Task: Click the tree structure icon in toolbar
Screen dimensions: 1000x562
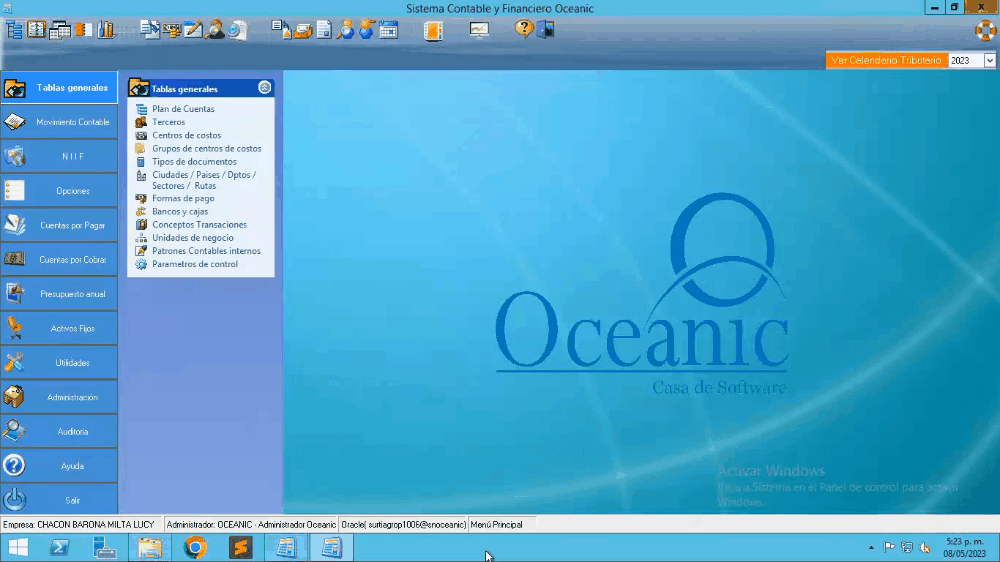Action: click(x=14, y=30)
